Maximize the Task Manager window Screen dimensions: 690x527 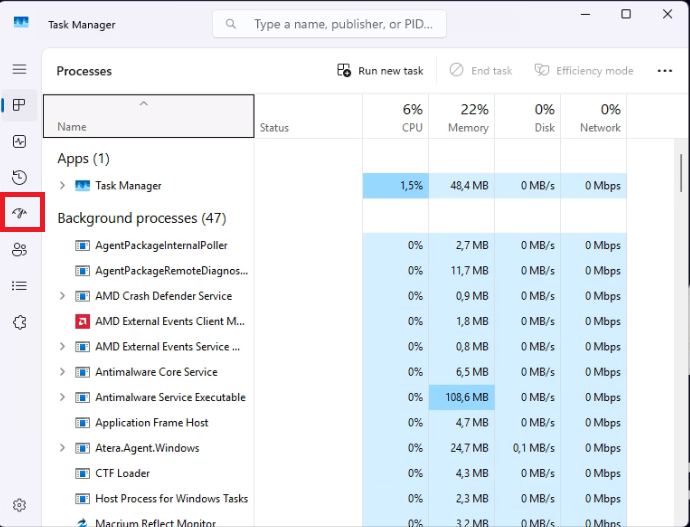click(x=626, y=14)
